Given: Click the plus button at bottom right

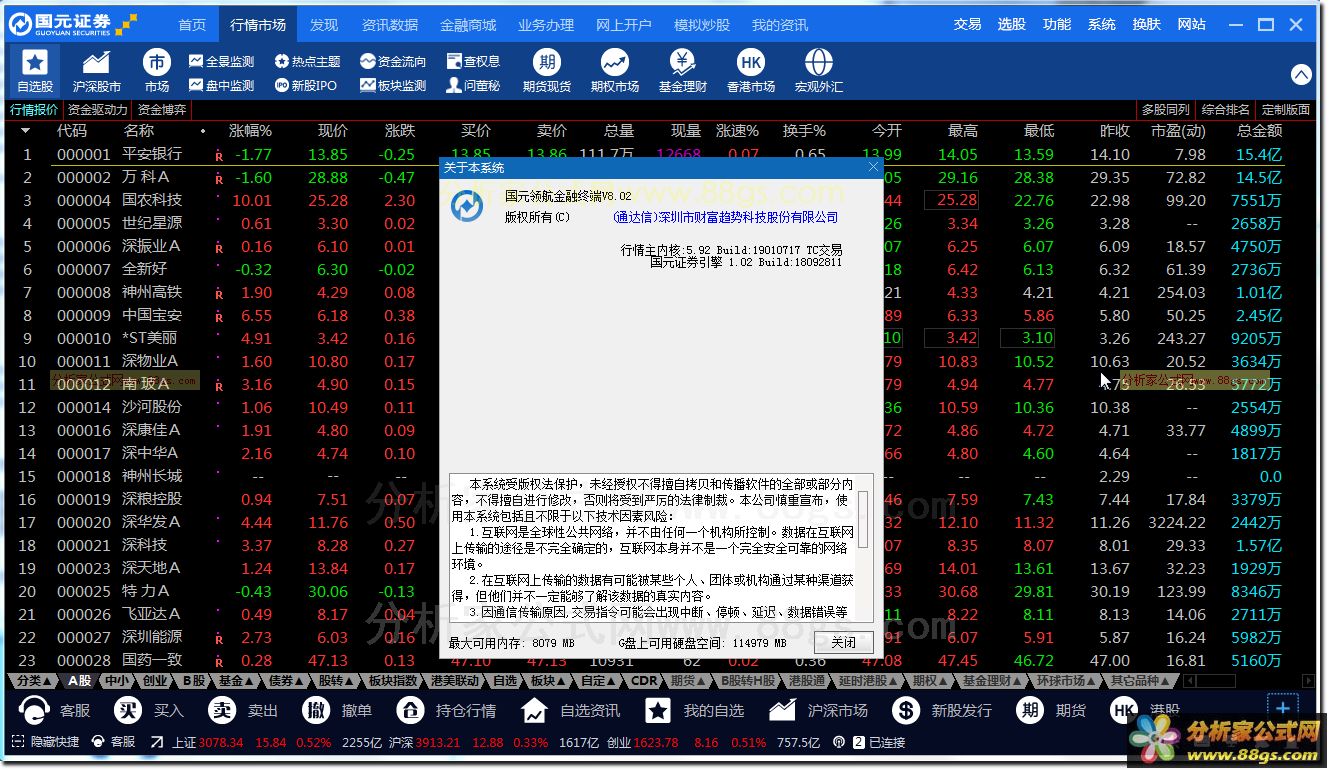Looking at the screenshot, I should 1283,709.
